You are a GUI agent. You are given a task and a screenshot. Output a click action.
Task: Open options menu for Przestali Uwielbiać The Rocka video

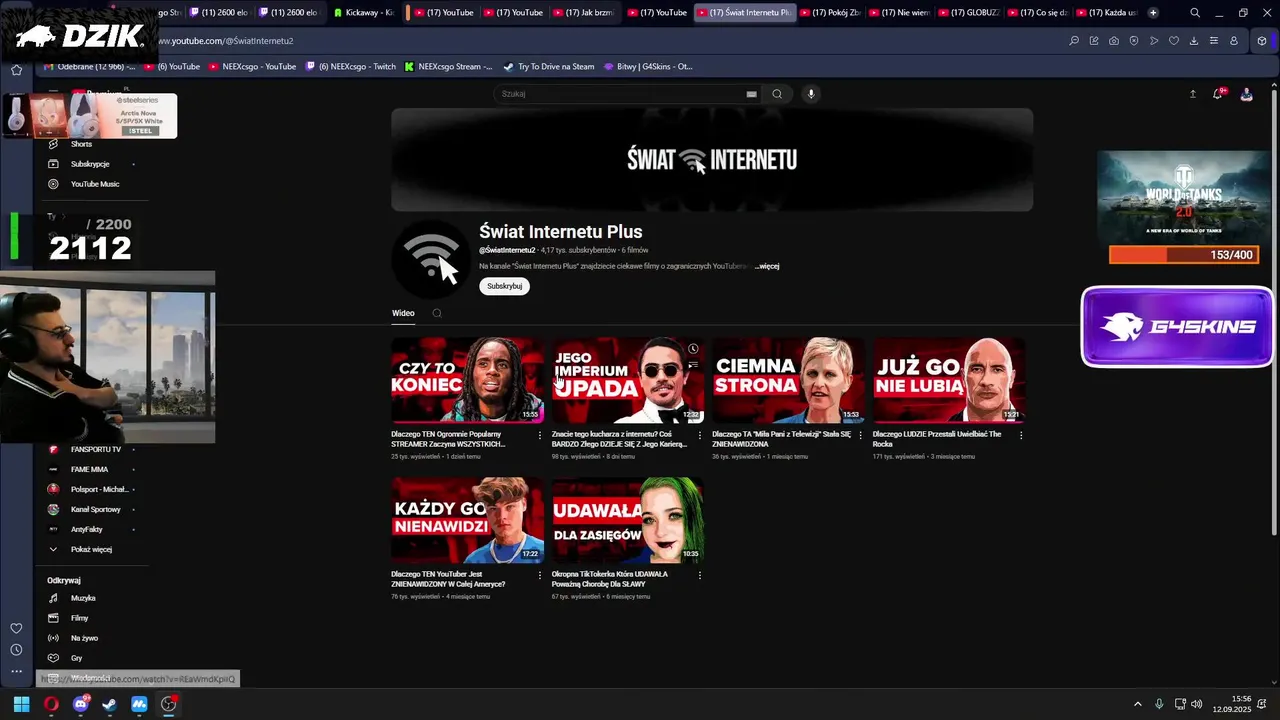[1021, 435]
